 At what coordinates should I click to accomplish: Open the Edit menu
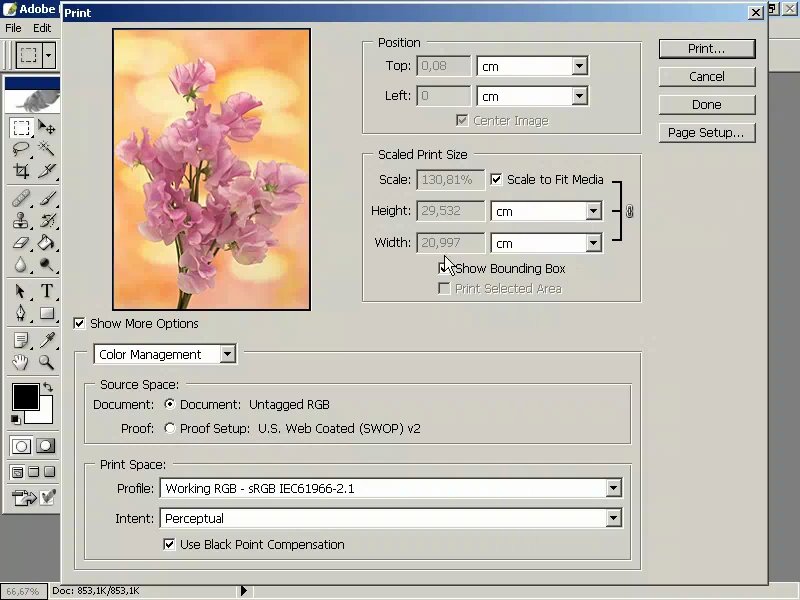[42, 28]
